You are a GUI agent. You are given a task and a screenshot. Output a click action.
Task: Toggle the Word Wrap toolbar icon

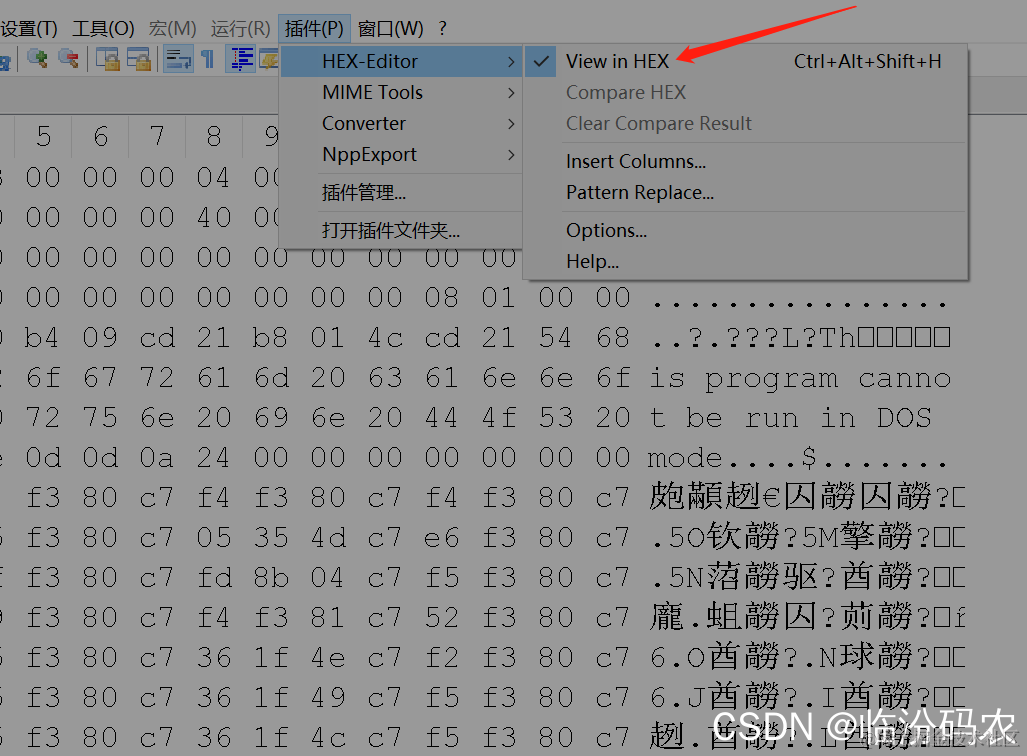tap(177, 60)
